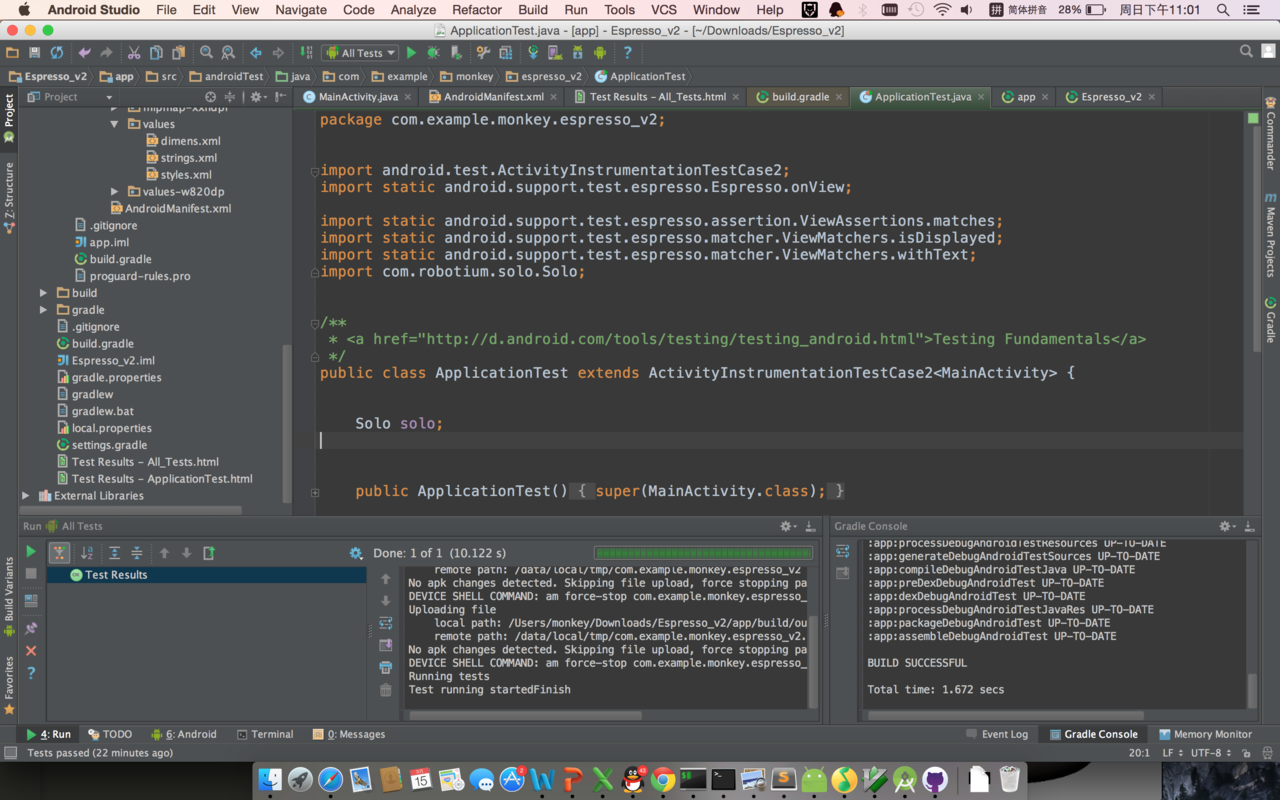Viewport: 1280px width, 800px height.
Task: Start debugging with the bug icon
Action: 433,53
